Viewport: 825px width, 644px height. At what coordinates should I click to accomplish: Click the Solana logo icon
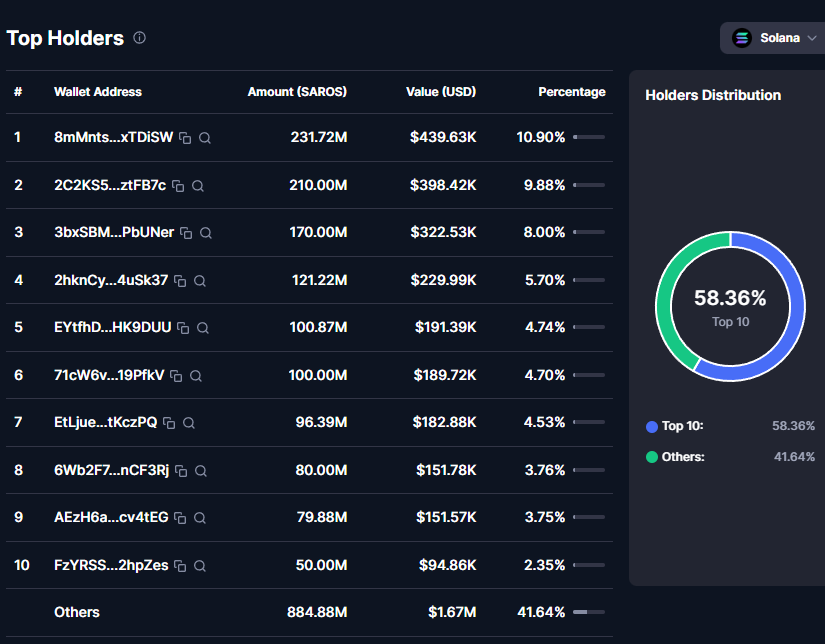(741, 38)
